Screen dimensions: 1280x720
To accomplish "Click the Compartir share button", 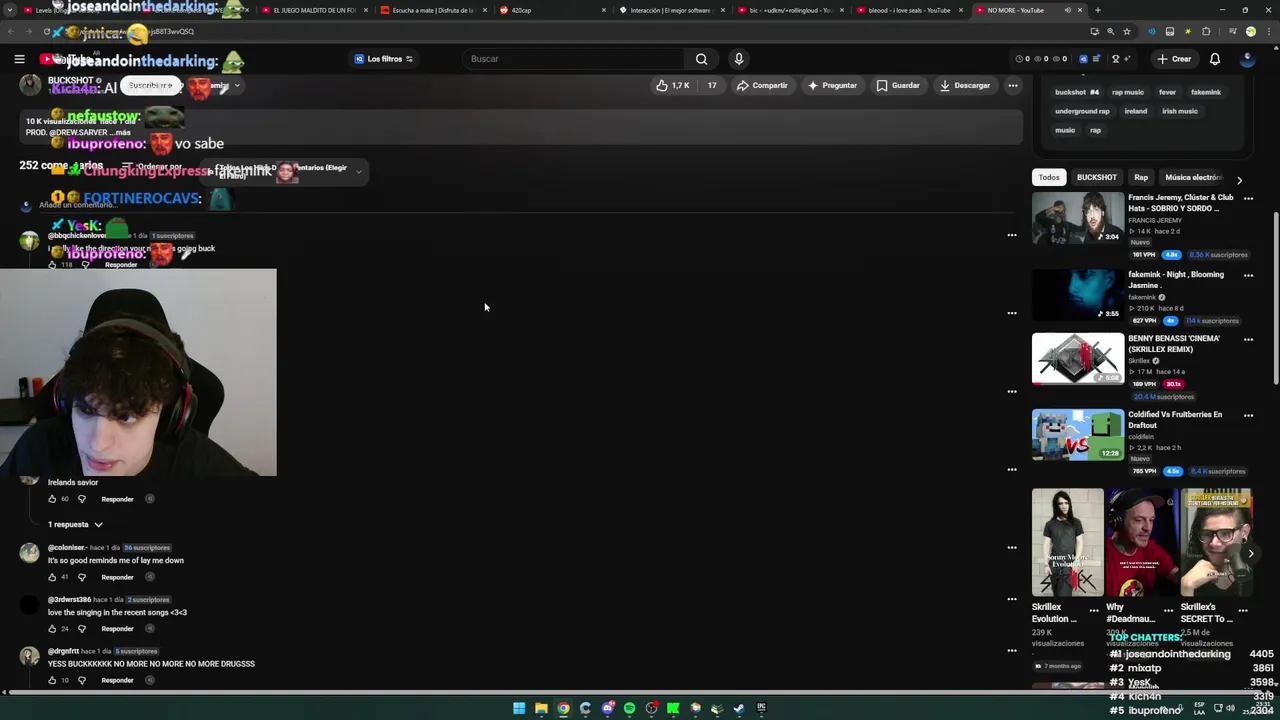I will click(x=762, y=86).
